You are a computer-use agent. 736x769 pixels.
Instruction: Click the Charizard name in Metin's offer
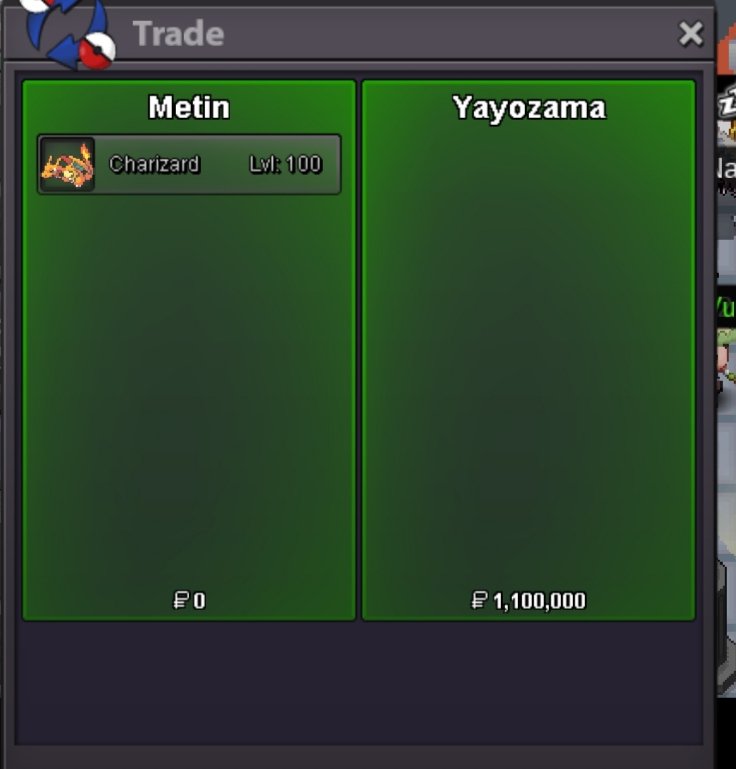click(x=154, y=164)
